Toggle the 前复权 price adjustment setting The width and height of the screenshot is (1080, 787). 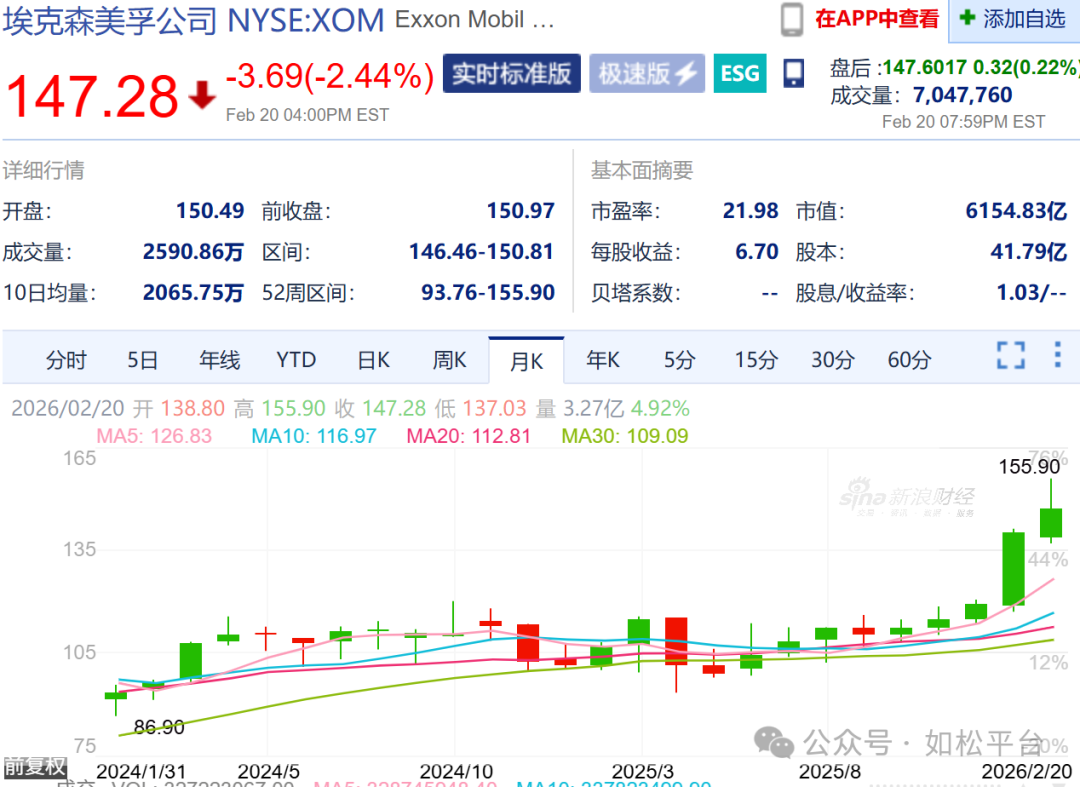coord(34,767)
